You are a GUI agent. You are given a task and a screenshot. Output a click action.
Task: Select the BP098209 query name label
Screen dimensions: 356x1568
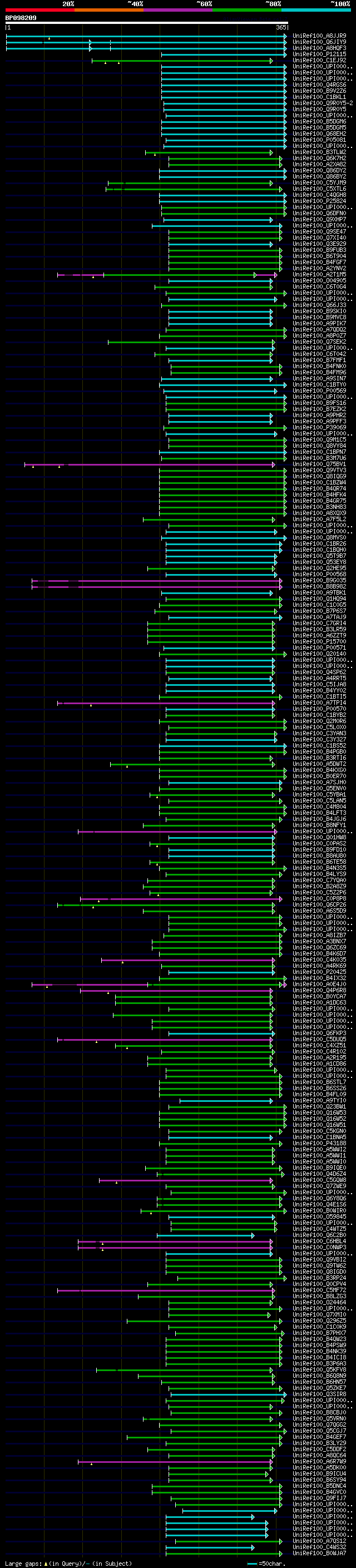coord(21,18)
